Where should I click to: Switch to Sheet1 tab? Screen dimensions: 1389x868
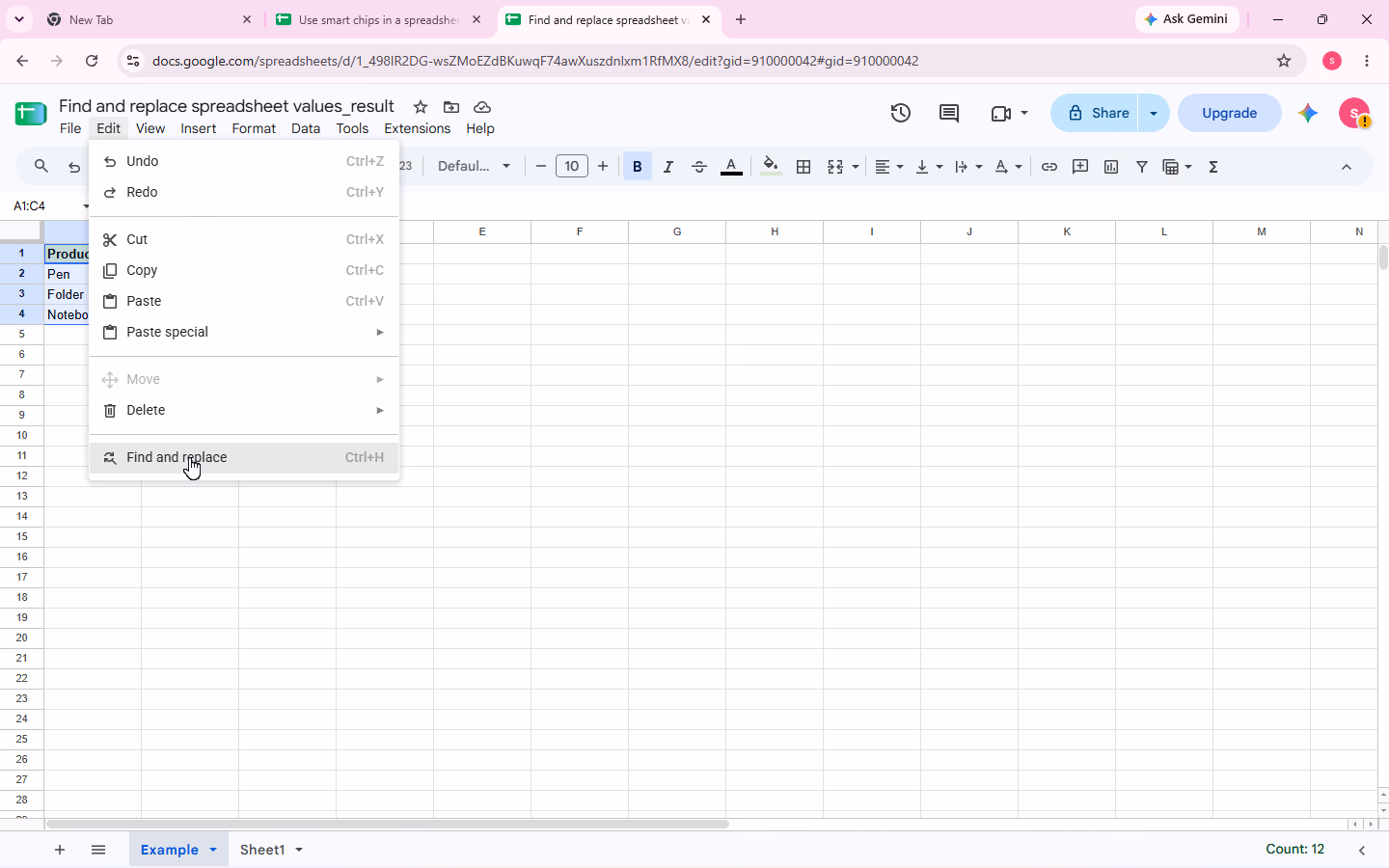pos(262,850)
